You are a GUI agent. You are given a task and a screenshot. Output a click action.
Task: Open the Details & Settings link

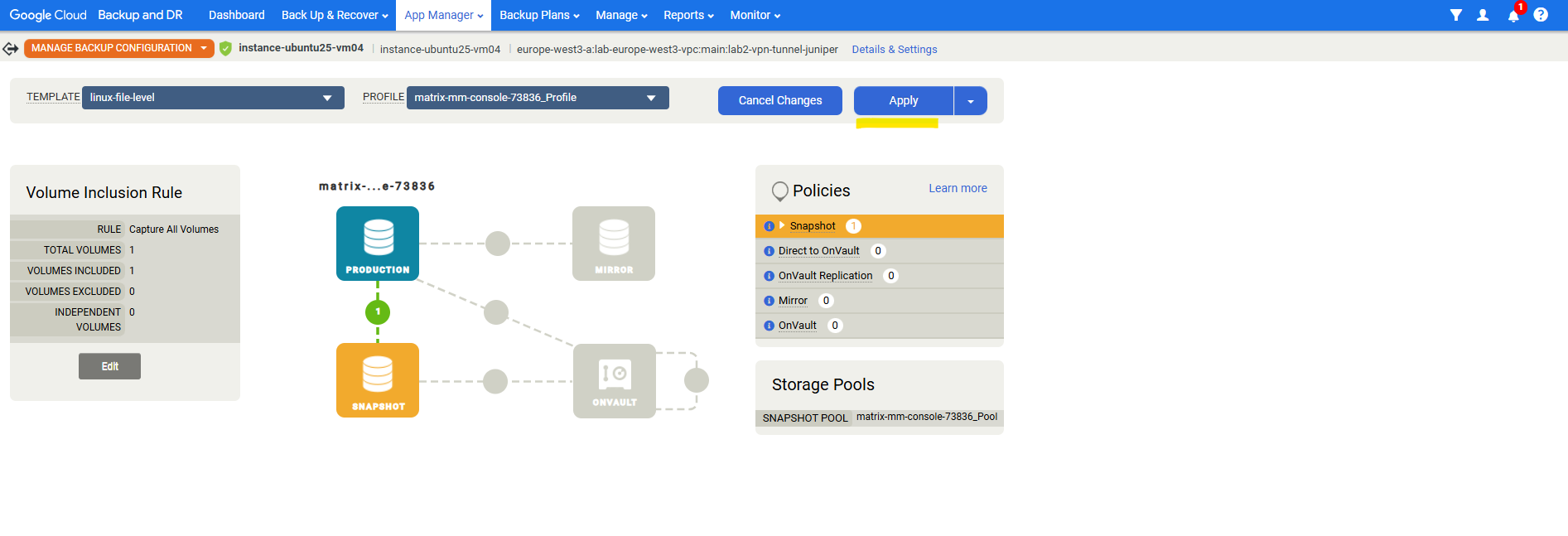click(x=894, y=50)
